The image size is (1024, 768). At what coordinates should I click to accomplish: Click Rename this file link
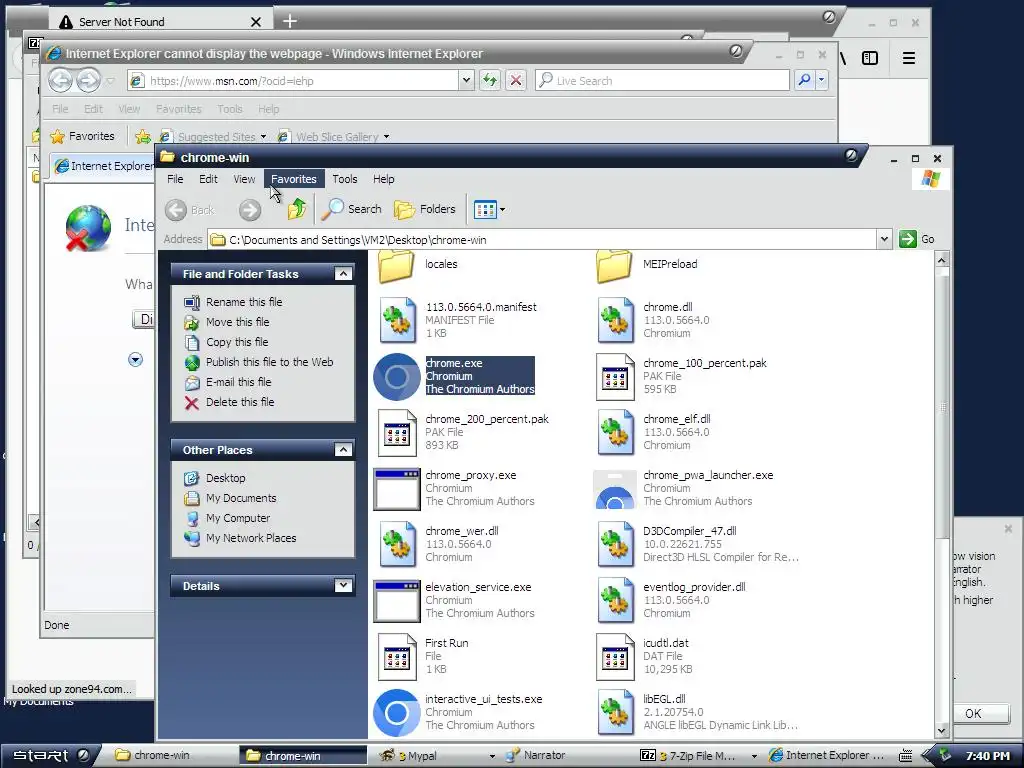coord(244,302)
